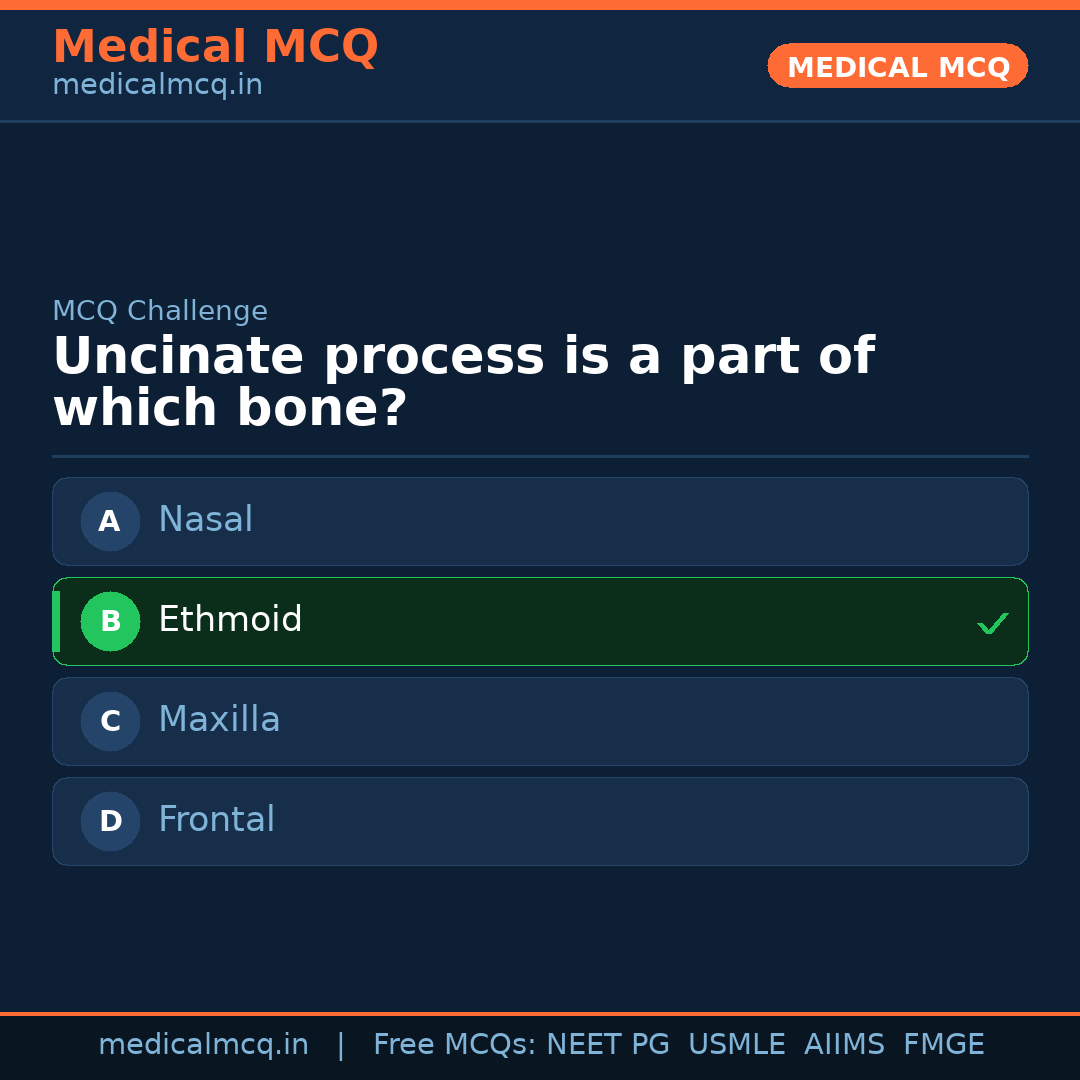Click the green highlight bar beside Ethmoid
The width and height of the screenshot is (1080, 1080).
point(55,621)
